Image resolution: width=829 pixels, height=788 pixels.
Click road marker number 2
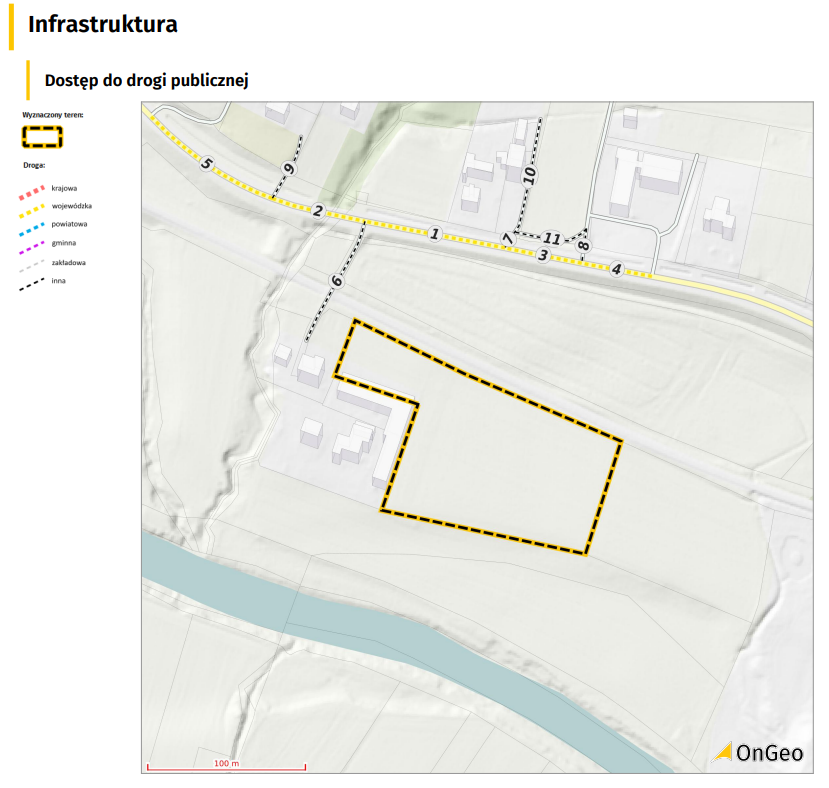[318, 211]
